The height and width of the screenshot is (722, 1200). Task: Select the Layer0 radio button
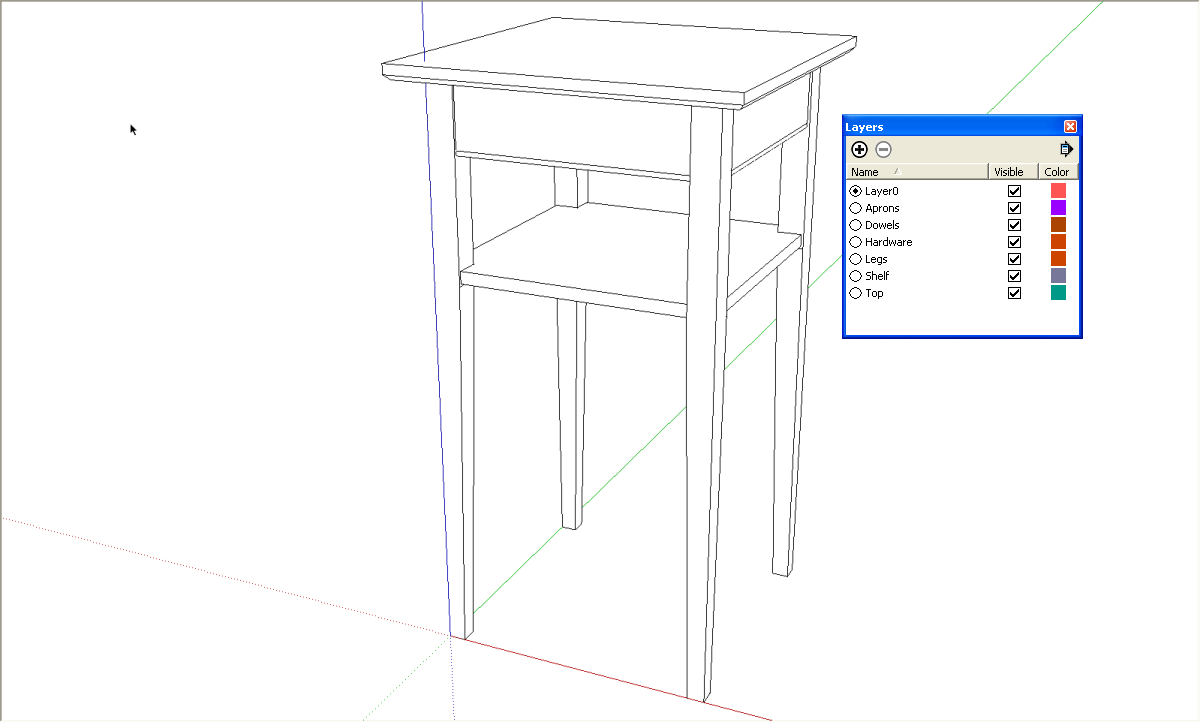point(855,191)
